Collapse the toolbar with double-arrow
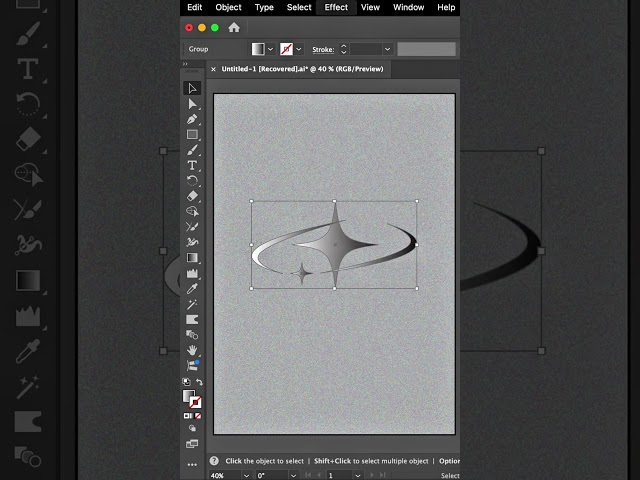This screenshot has width=640, height=480. (x=185, y=64)
